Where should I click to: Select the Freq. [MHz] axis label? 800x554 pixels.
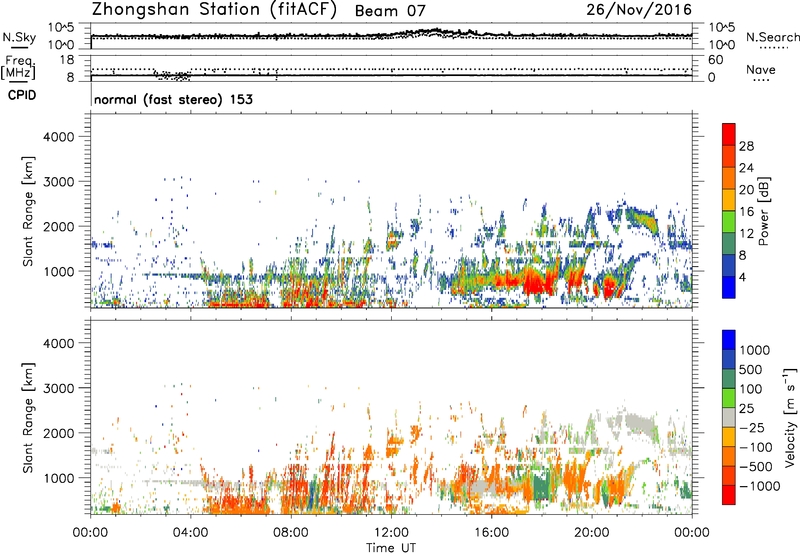pyautogui.click(x=18, y=68)
